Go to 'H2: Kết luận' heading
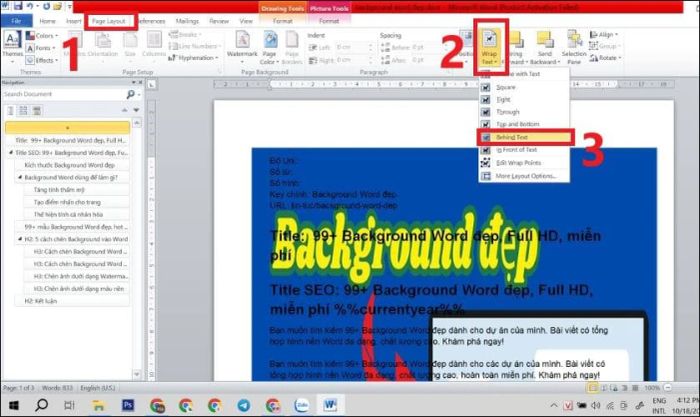Image resolution: width=700 pixels, height=417 pixels. (x=41, y=301)
